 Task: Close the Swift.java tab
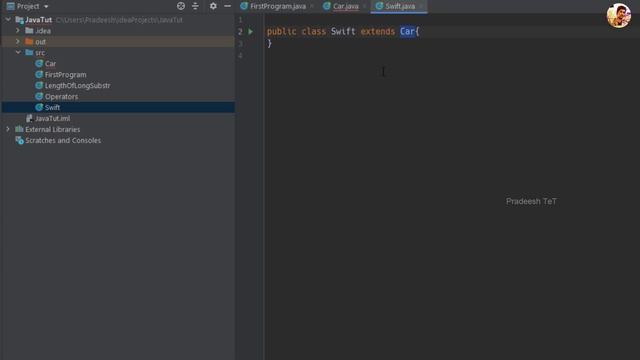tap(421, 6)
